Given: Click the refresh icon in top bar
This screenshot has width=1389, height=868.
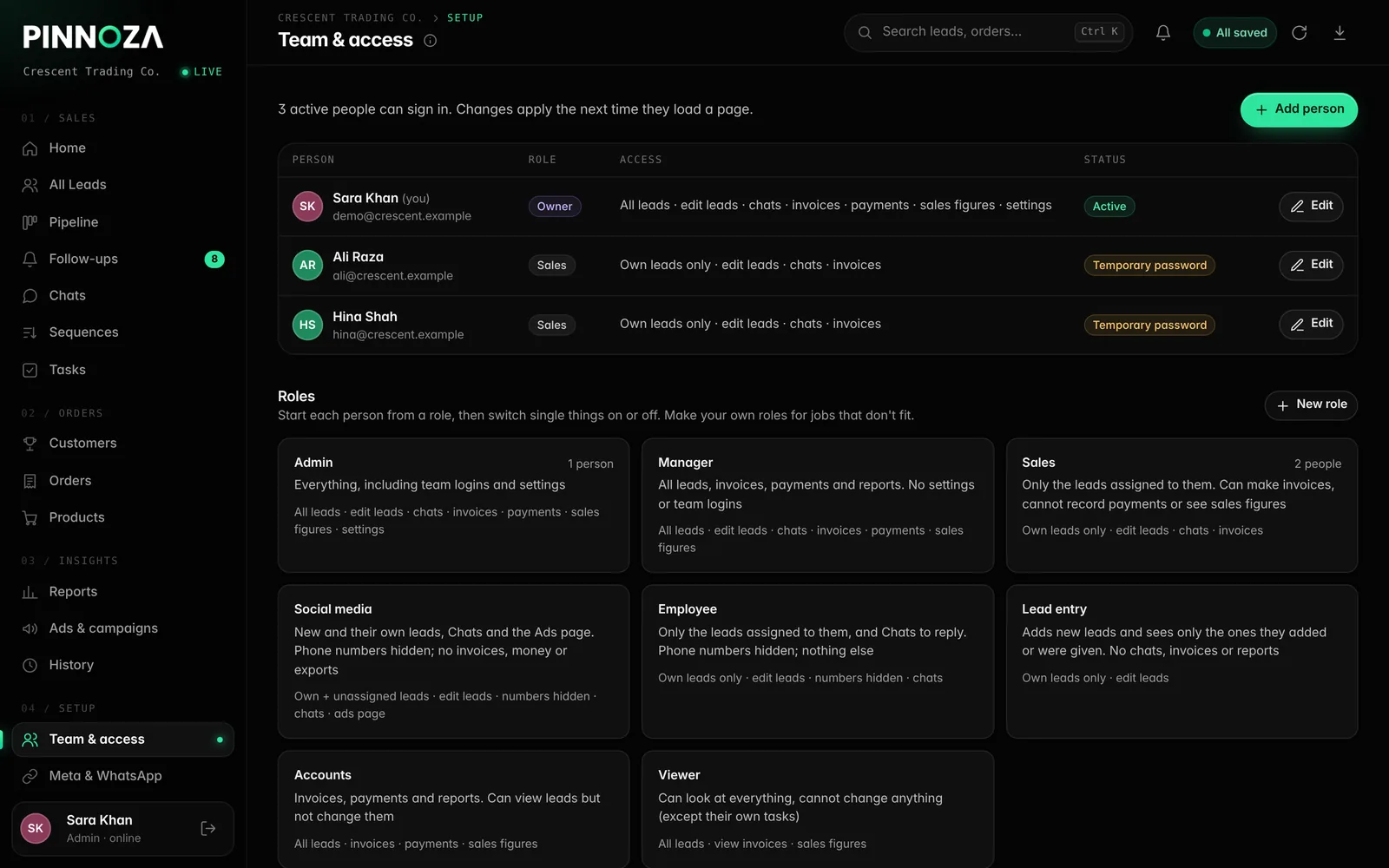Looking at the screenshot, I should point(1300,33).
